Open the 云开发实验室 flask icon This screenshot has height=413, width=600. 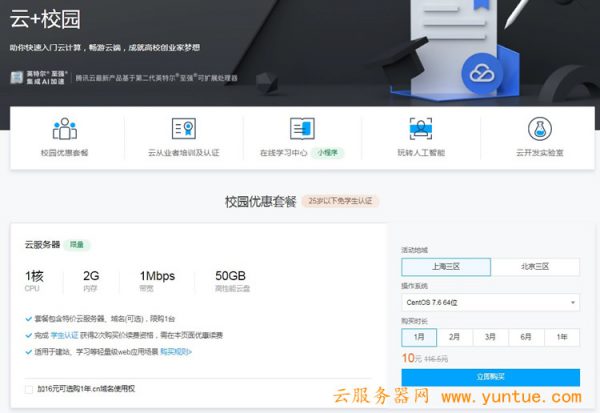tap(539, 129)
